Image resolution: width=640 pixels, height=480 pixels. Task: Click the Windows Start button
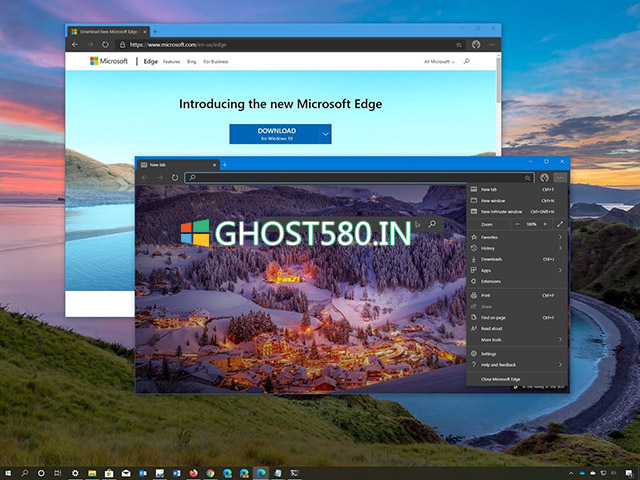[x=7, y=473]
